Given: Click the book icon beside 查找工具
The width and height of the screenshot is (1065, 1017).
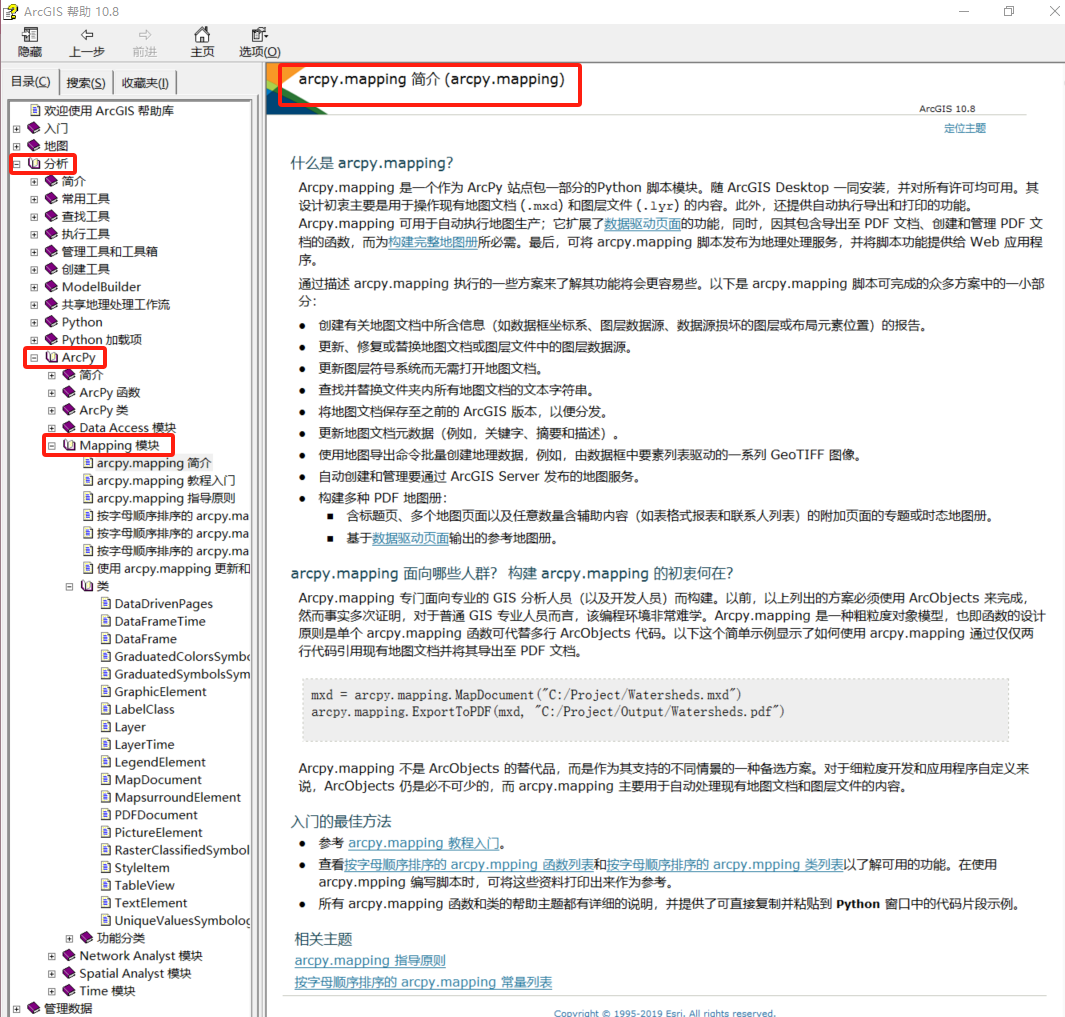Looking at the screenshot, I should pos(52,216).
